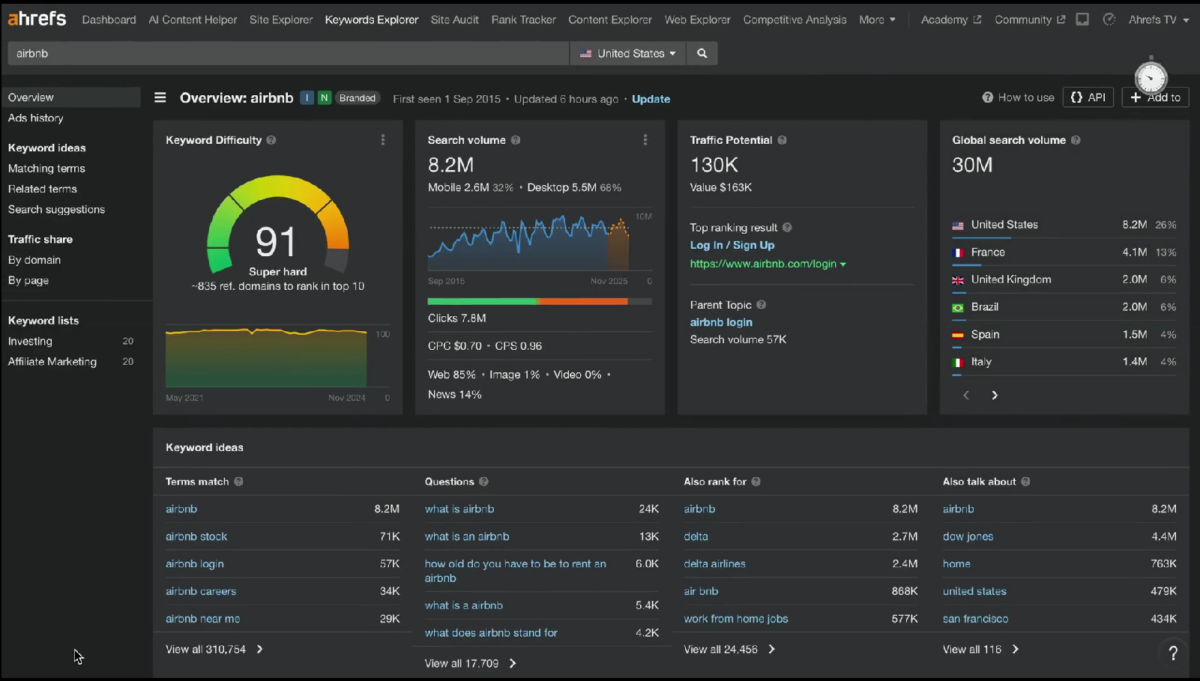Open Site Explorer from the top menu
This screenshot has width=1200, height=681.
pos(281,20)
